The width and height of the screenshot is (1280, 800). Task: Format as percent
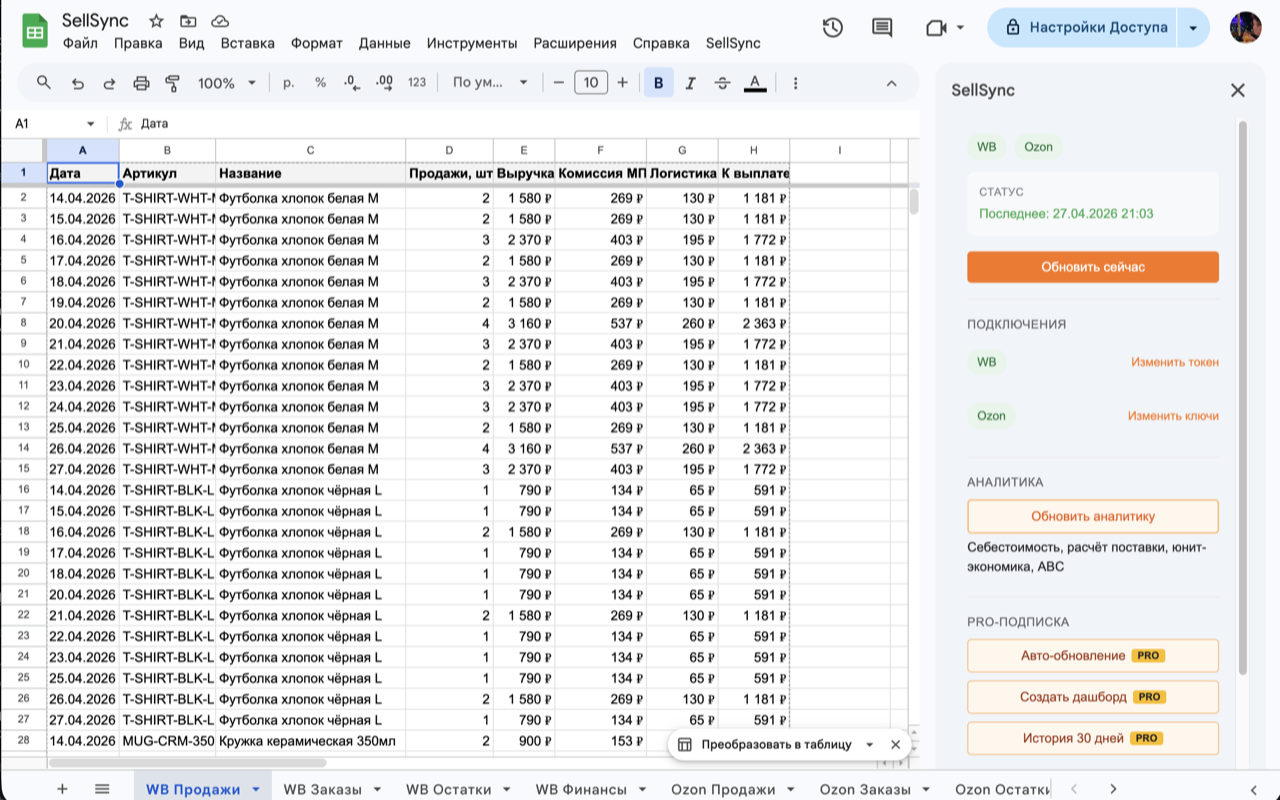click(x=320, y=83)
